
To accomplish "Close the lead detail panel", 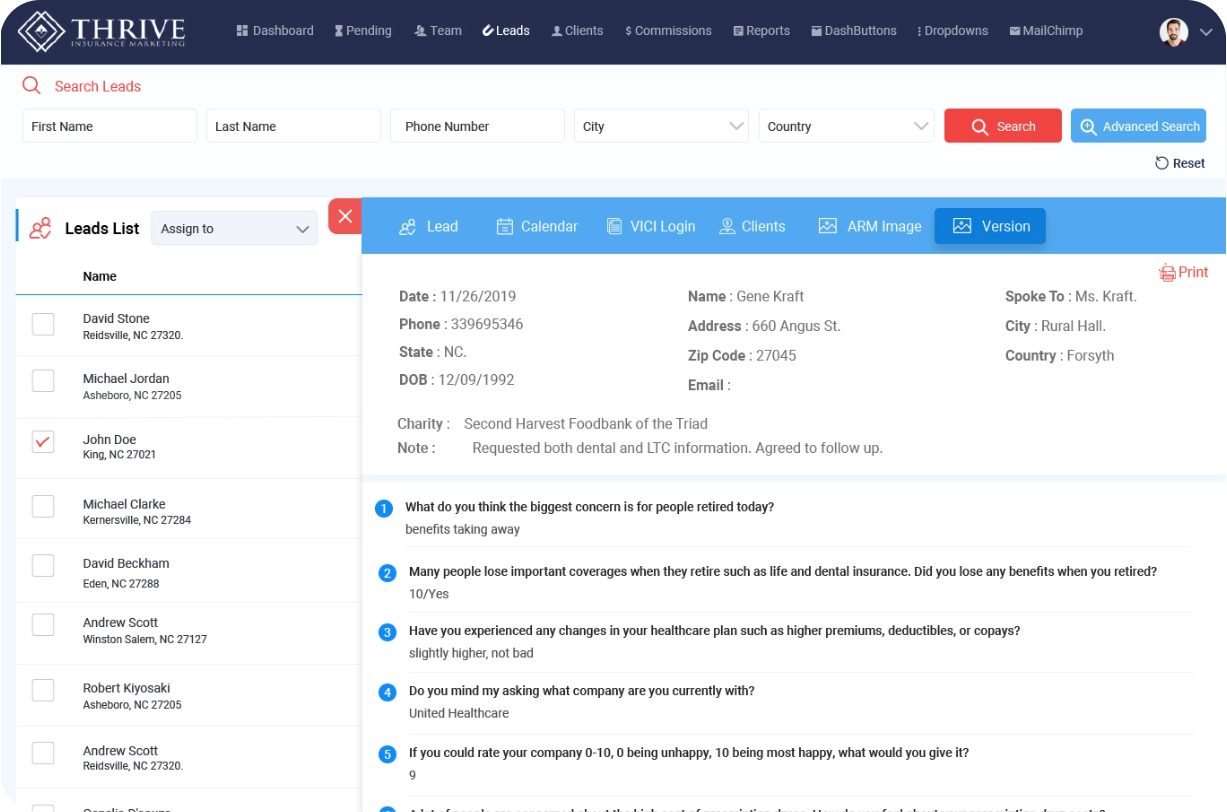I will click(x=345, y=216).
